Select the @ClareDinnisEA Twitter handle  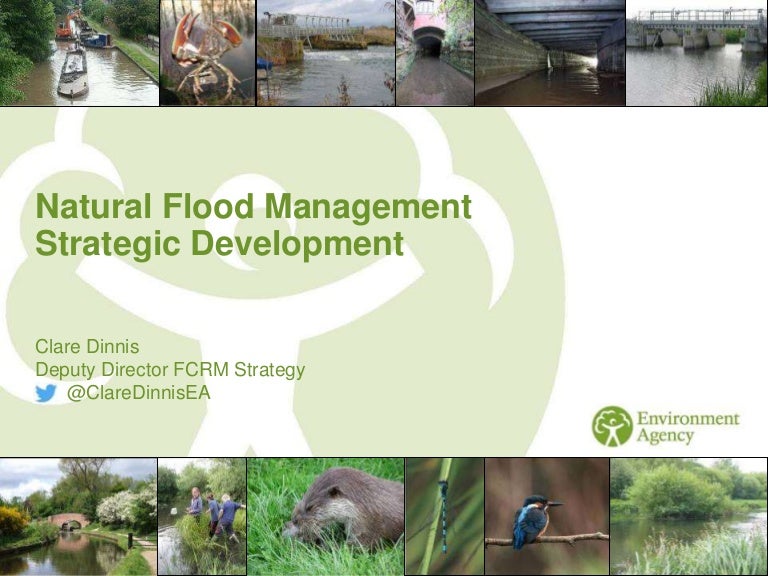point(139,393)
